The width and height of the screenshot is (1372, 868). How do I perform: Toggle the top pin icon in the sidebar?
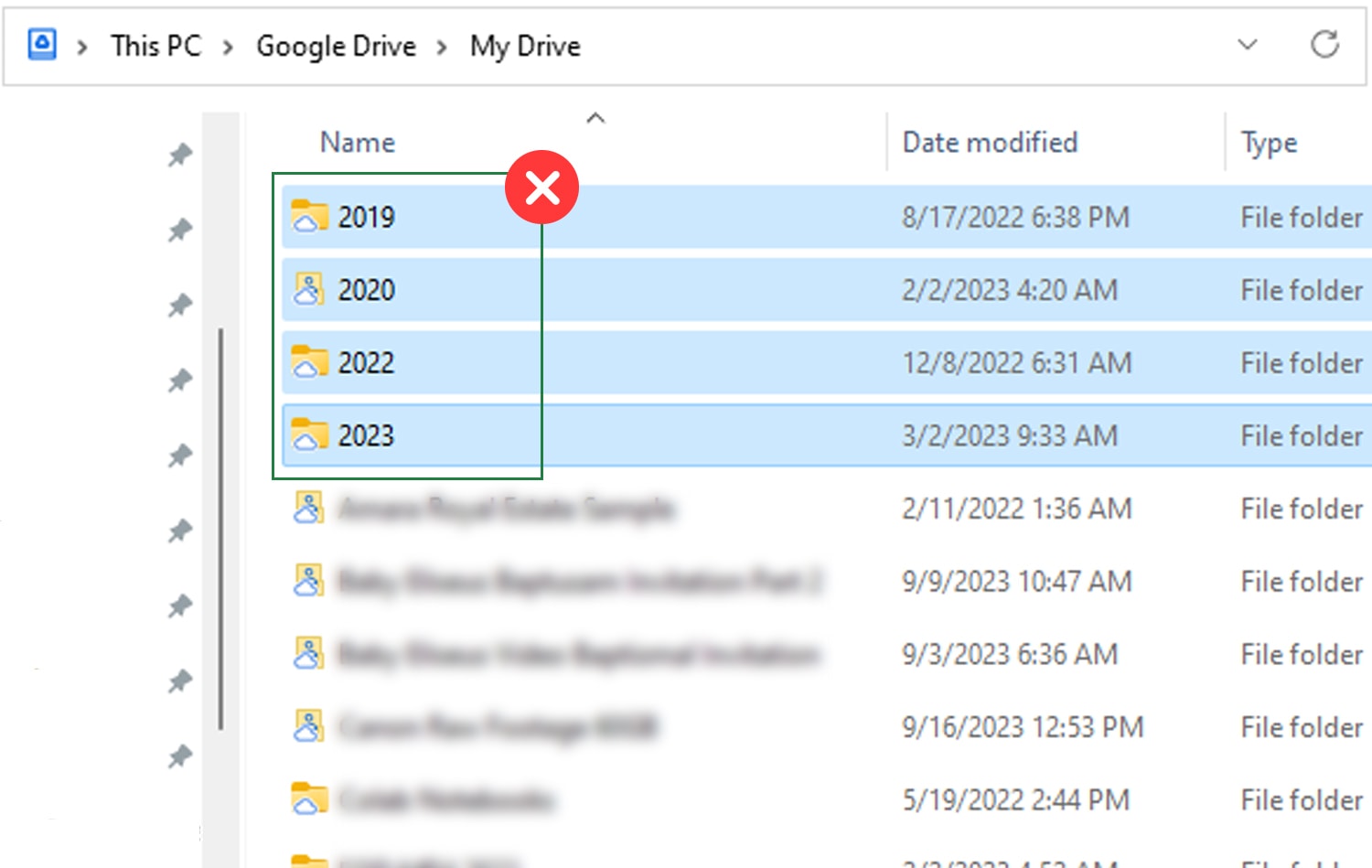[x=180, y=155]
